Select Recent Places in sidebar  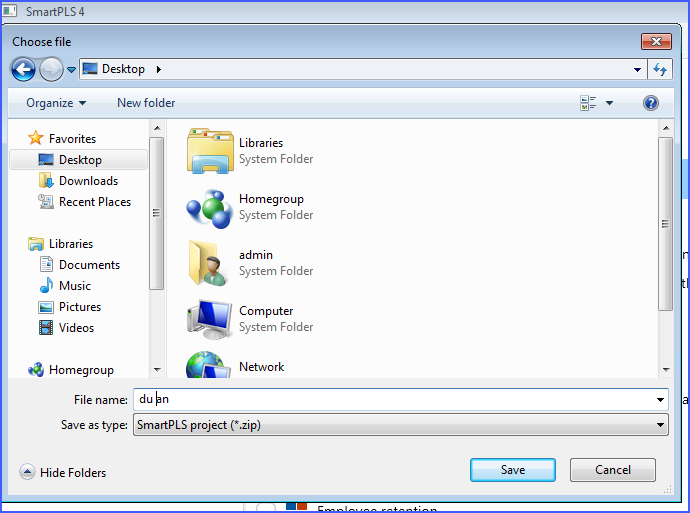coord(94,202)
